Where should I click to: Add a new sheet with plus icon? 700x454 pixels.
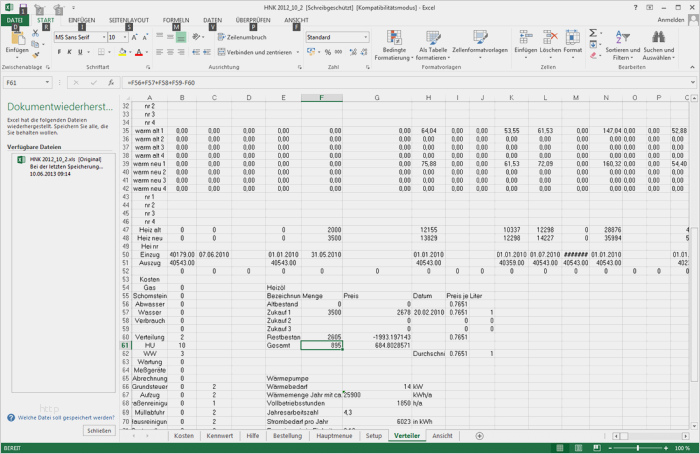[x=479, y=436]
